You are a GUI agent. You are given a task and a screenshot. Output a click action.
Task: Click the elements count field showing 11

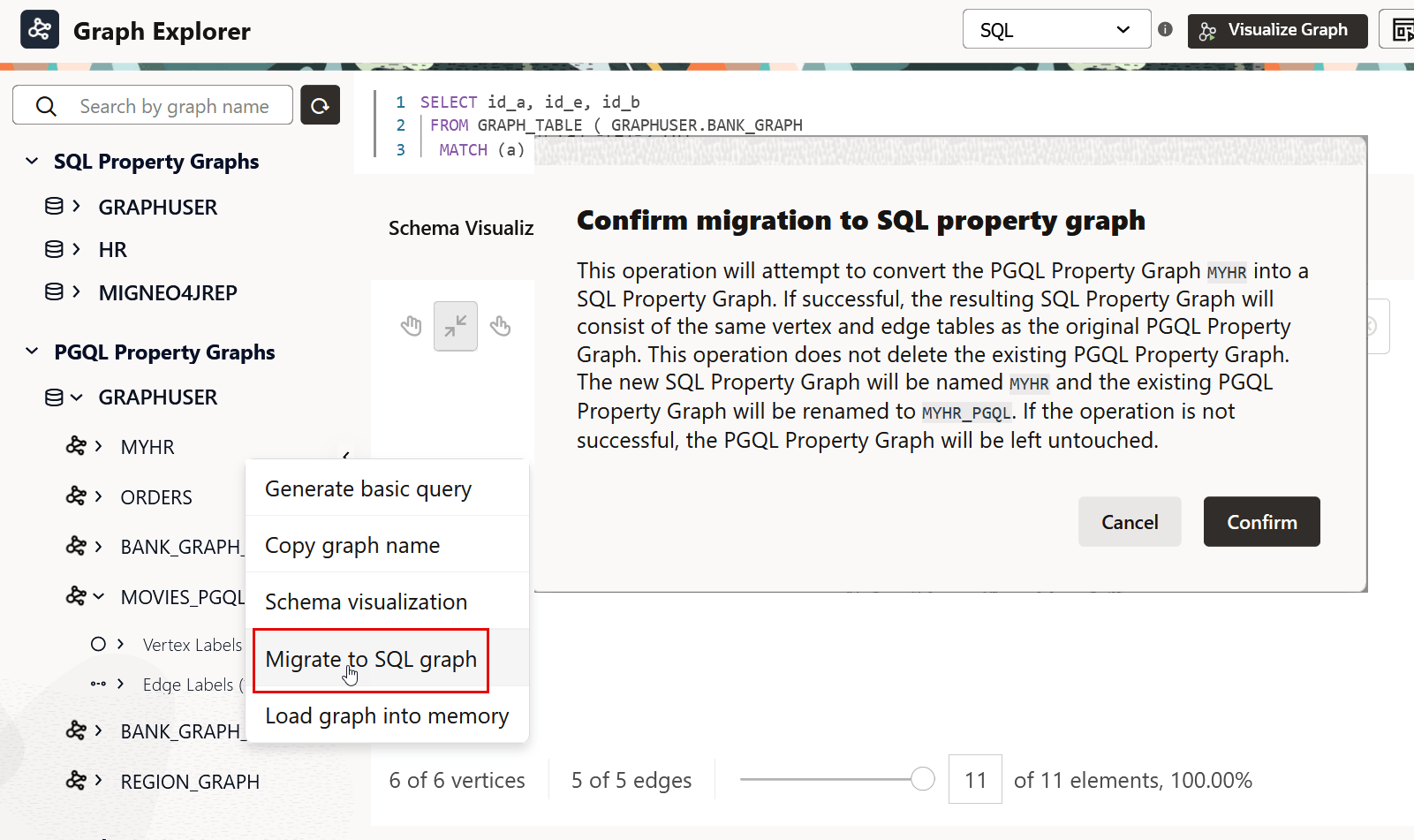(x=975, y=779)
